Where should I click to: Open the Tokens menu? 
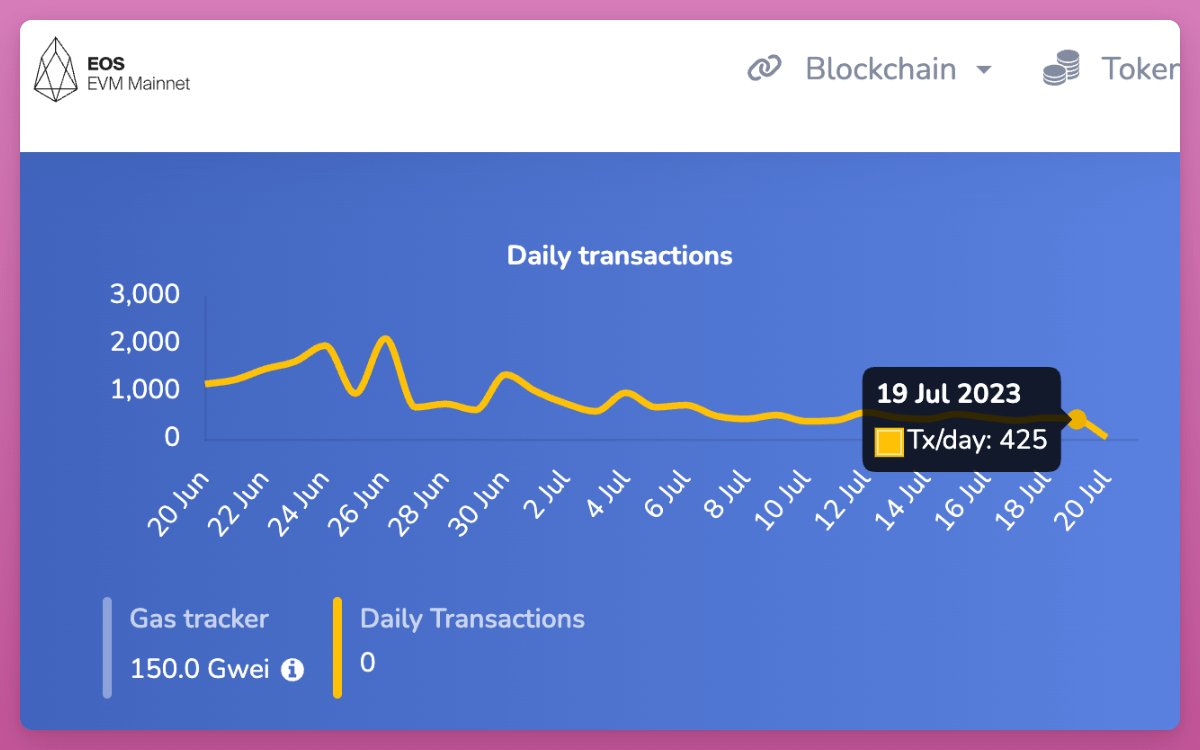click(1138, 69)
